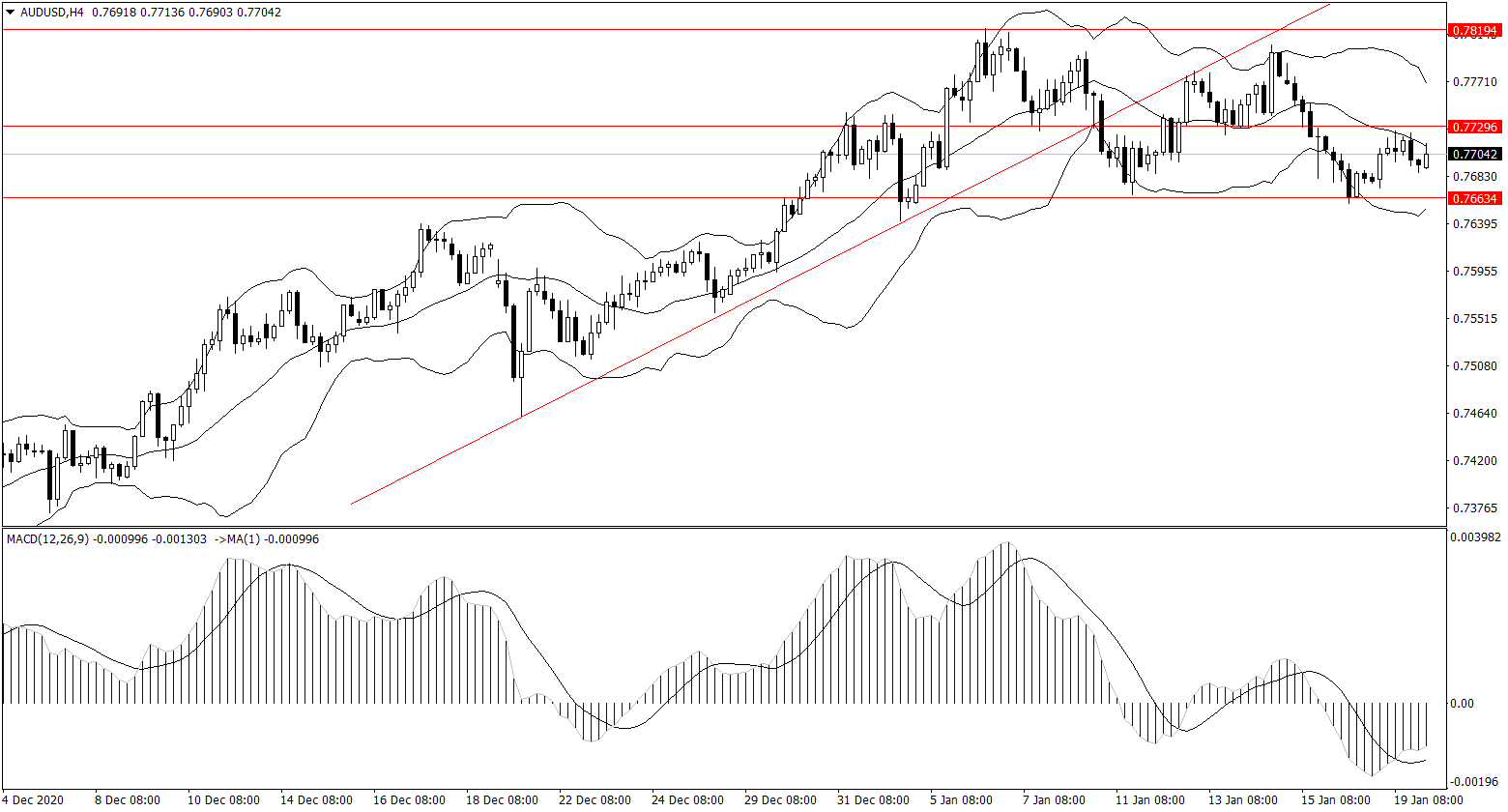
Task: Click the 22 Dec 08:00 time axis label
Action: (597, 800)
